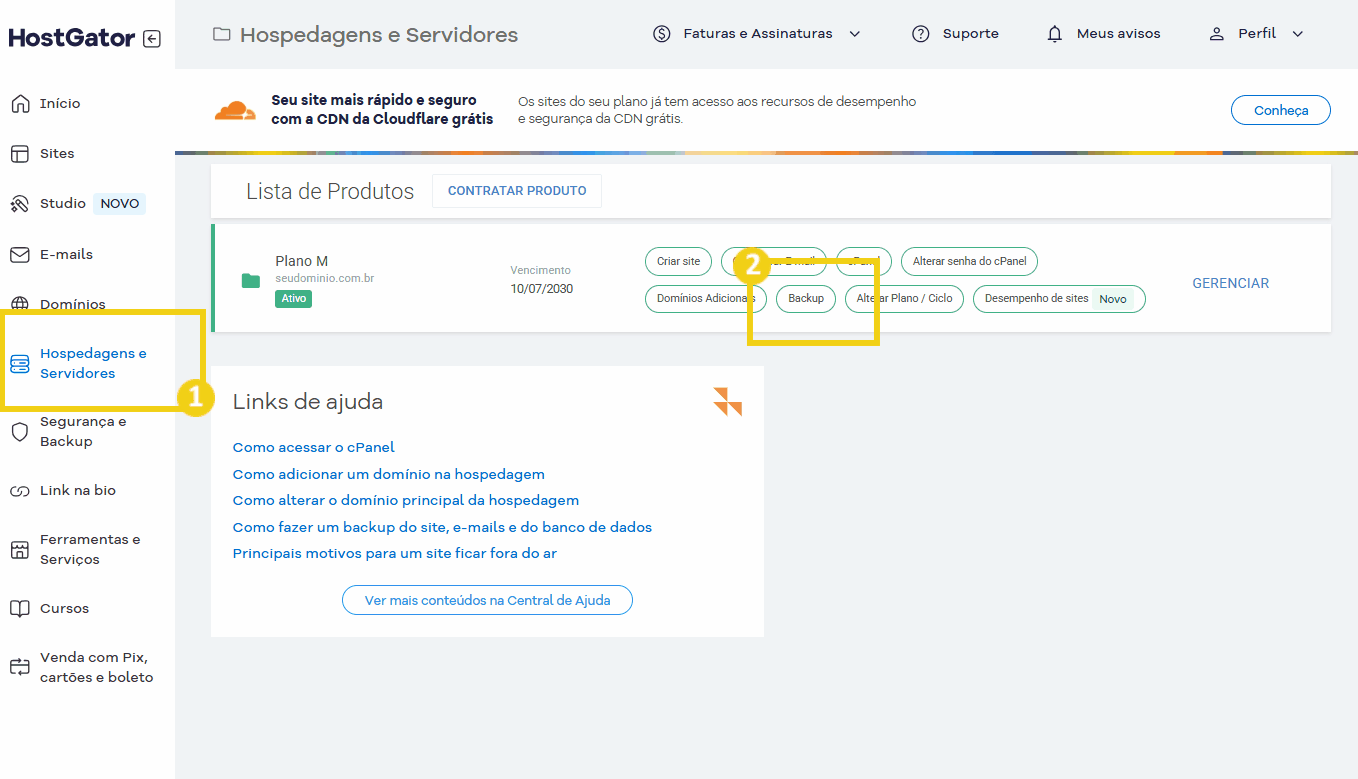Click the Meus avisos bell icon
Image resolution: width=1358 pixels, height=779 pixels.
coord(1055,34)
